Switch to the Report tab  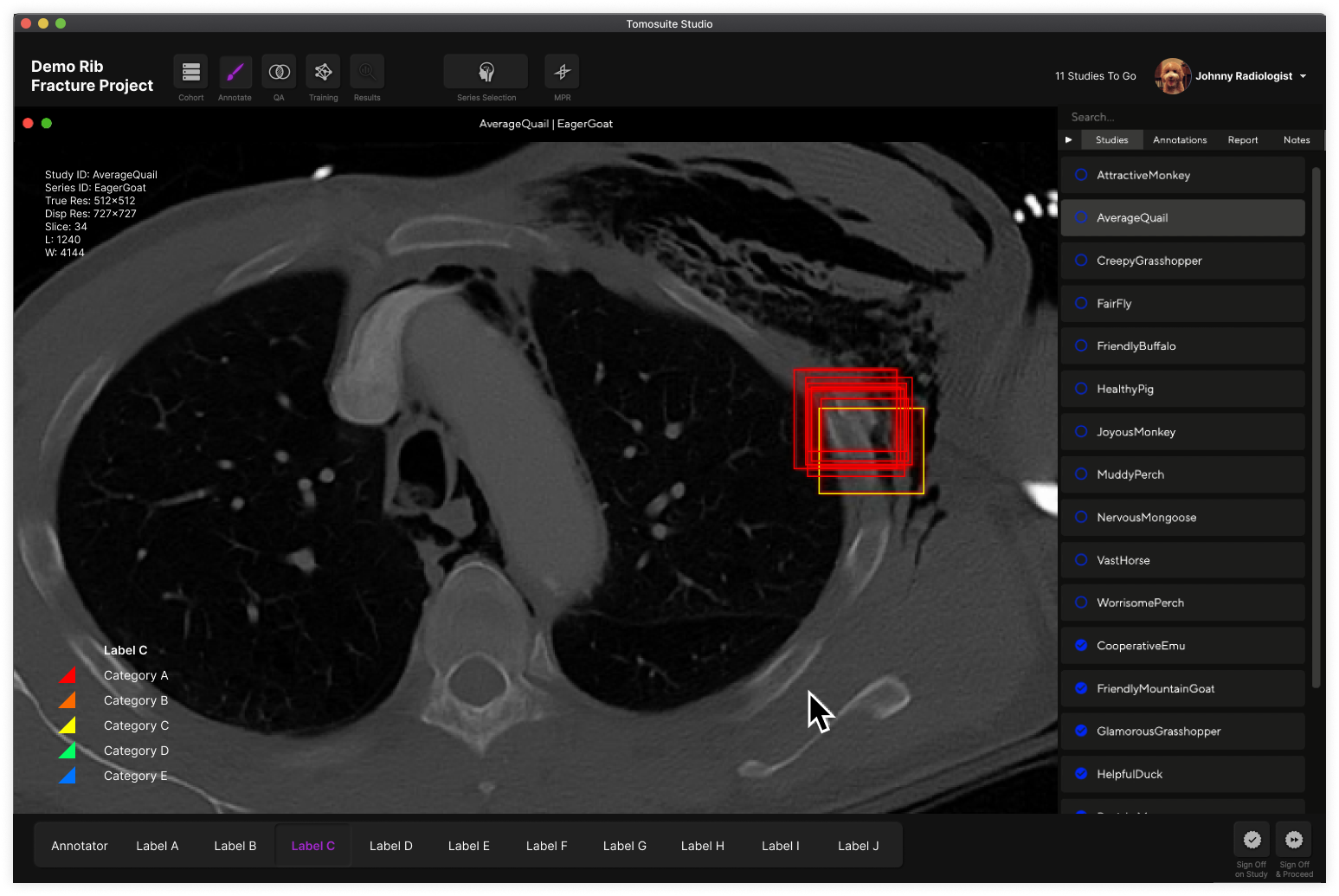(x=1242, y=139)
